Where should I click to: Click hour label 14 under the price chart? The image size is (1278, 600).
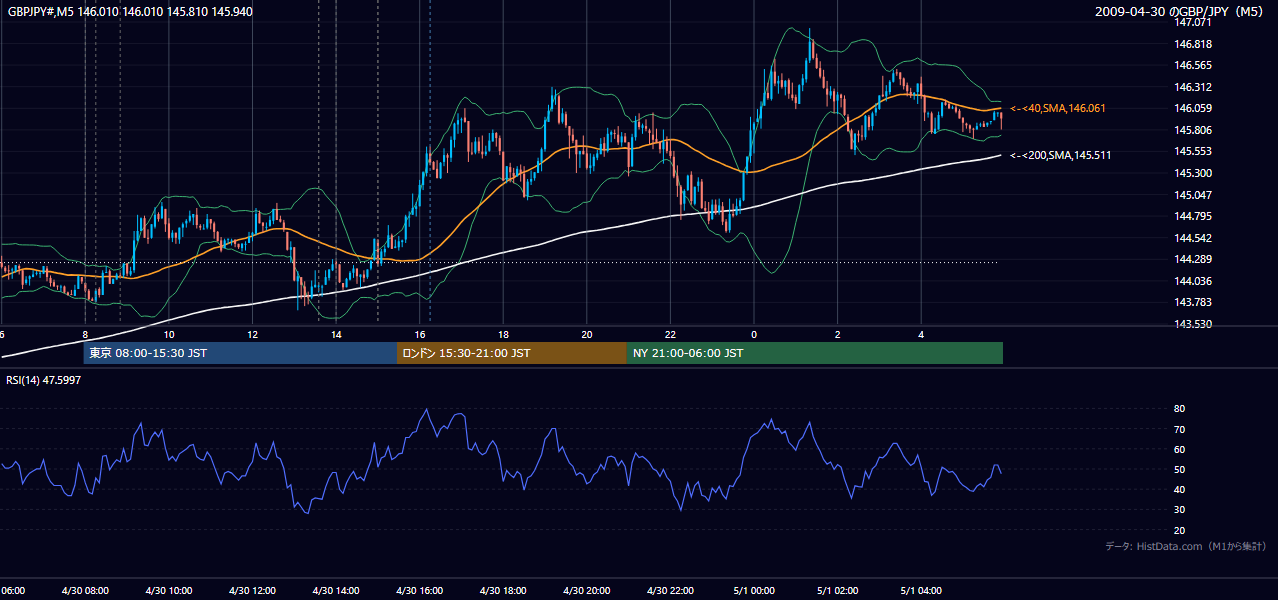click(336, 335)
